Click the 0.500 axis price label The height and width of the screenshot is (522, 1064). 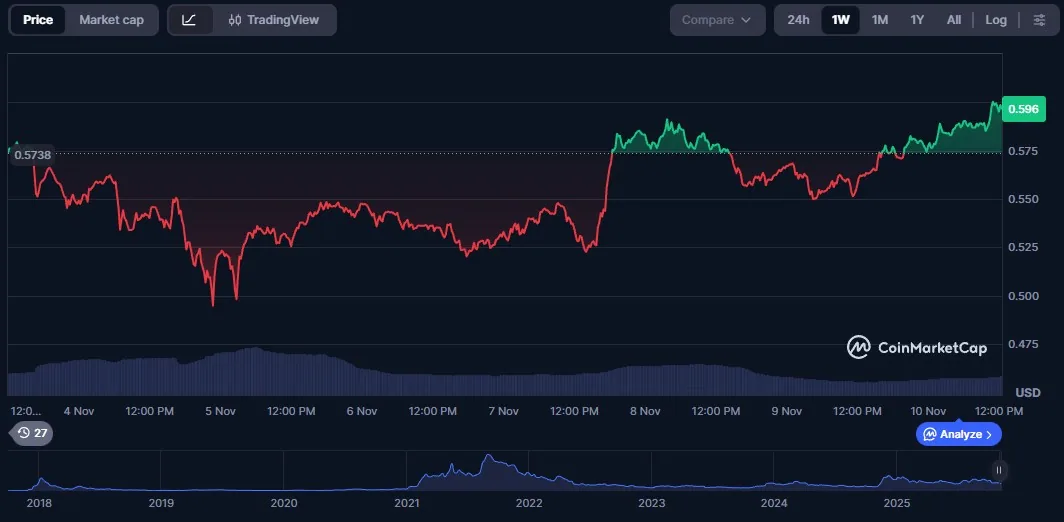(x=1021, y=295)
